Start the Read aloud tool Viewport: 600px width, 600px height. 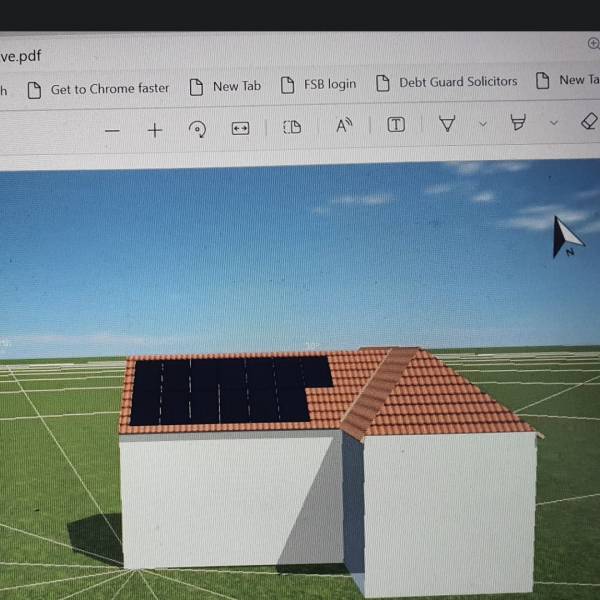(x=344, y=126)
